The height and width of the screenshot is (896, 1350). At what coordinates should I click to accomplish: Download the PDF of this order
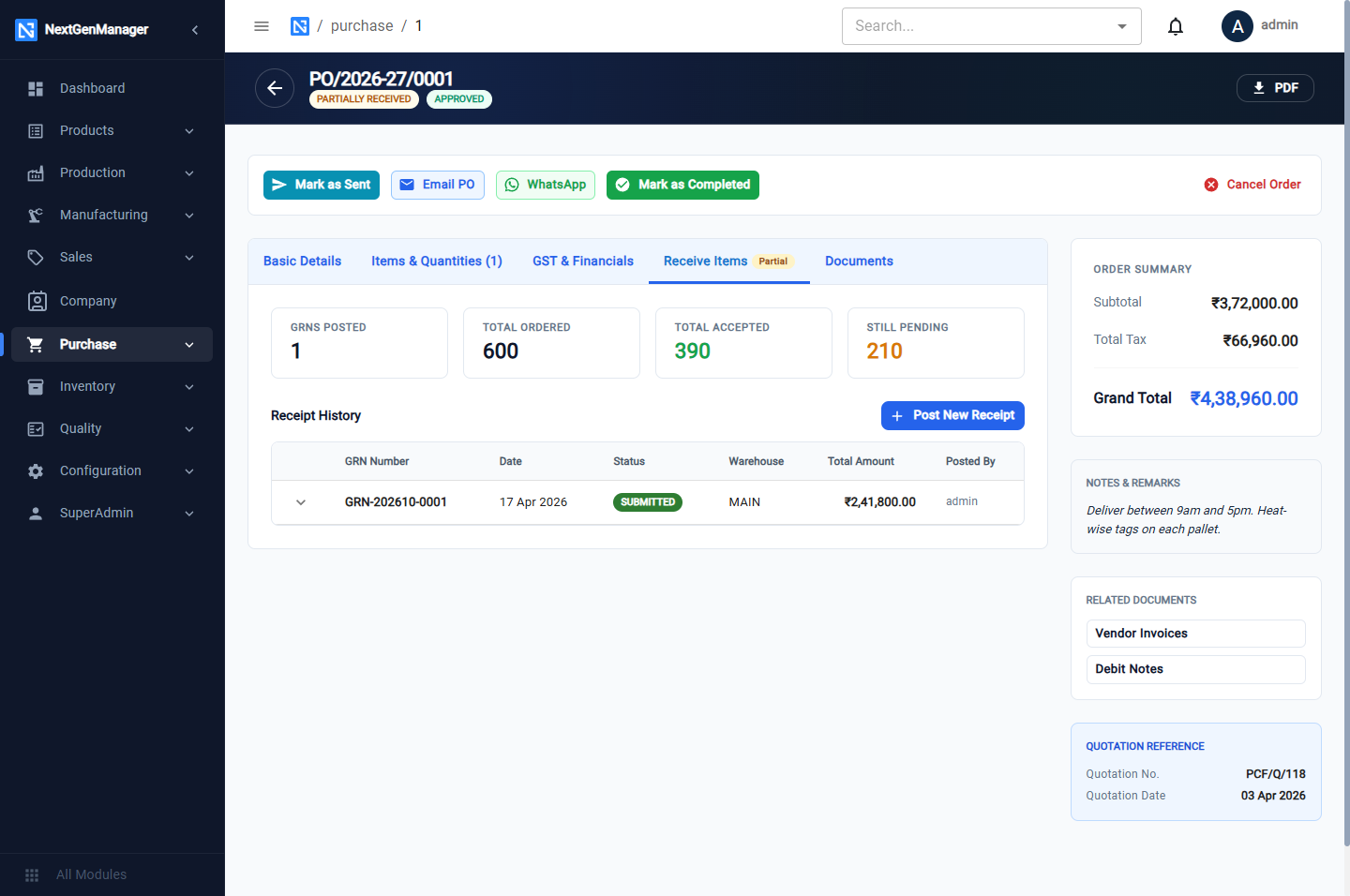(1275, 88)
